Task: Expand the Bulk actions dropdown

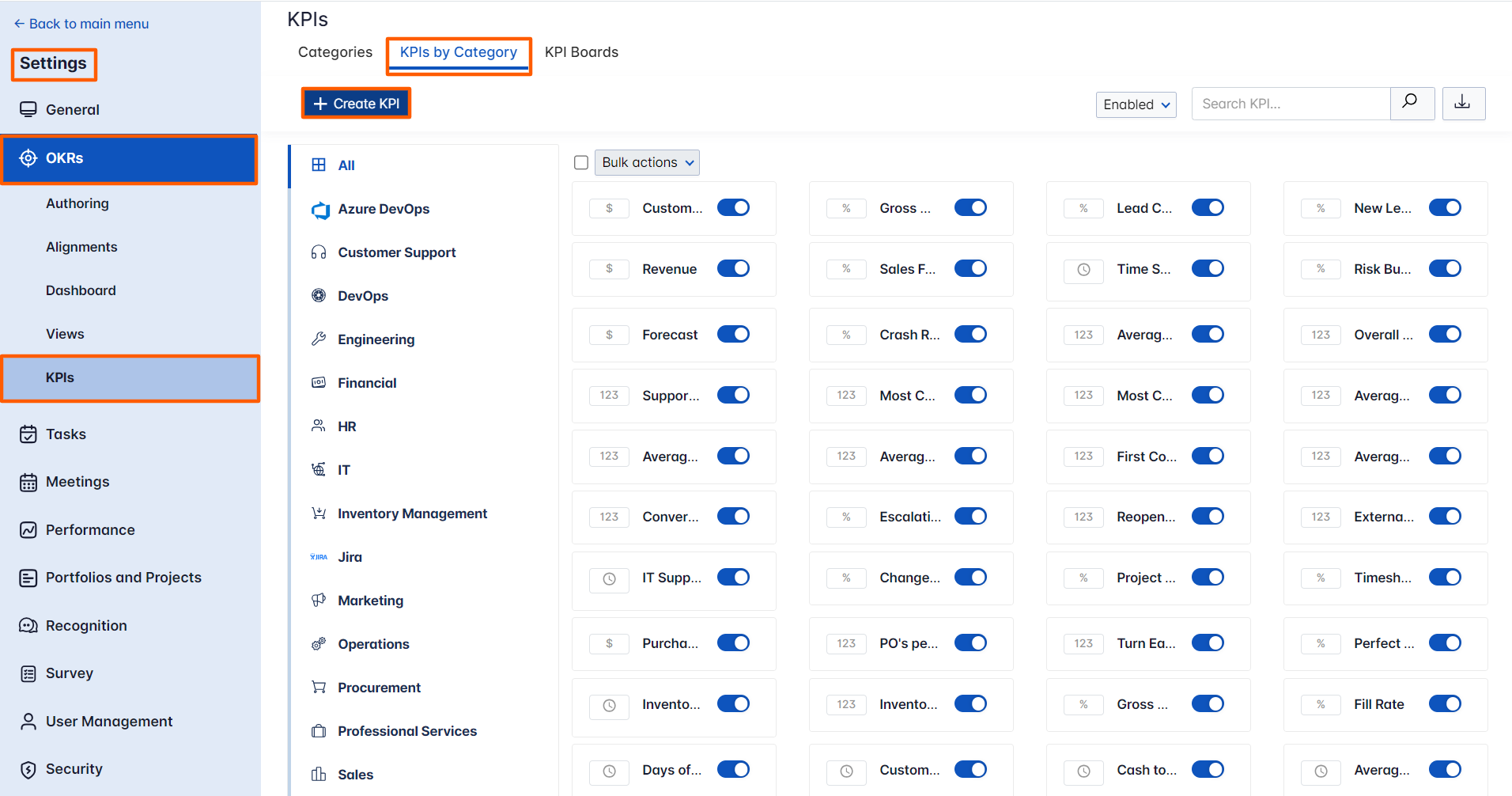Action: click(x=647, y=163)
